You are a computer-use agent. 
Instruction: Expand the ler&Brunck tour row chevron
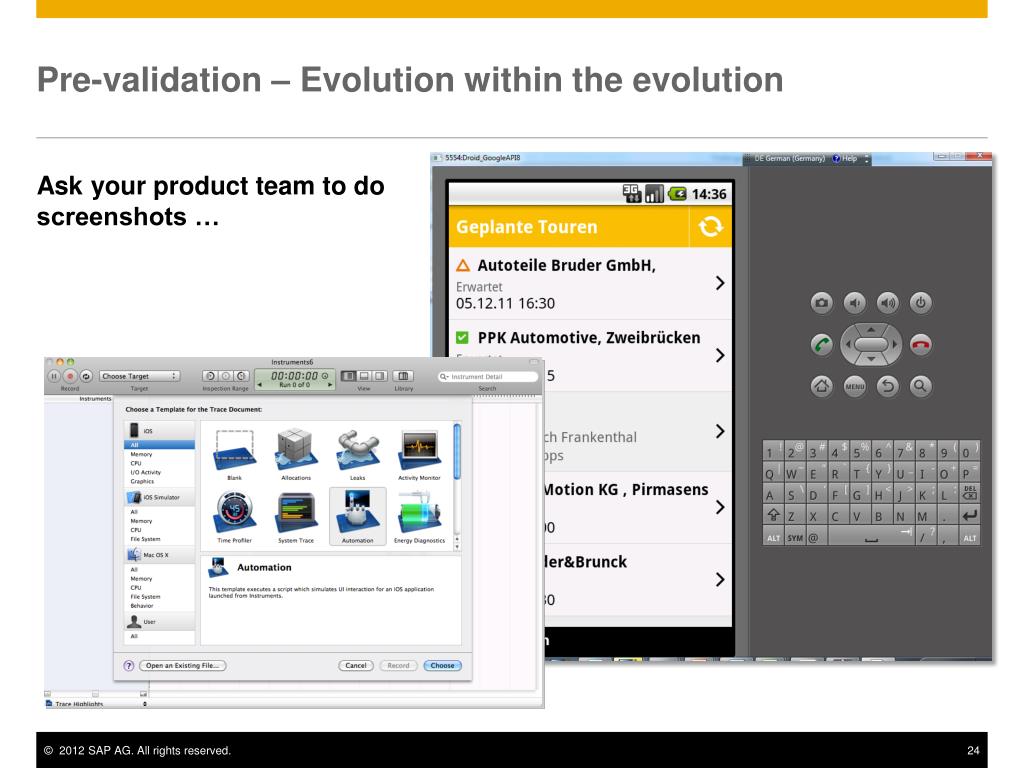coord(720,579)
